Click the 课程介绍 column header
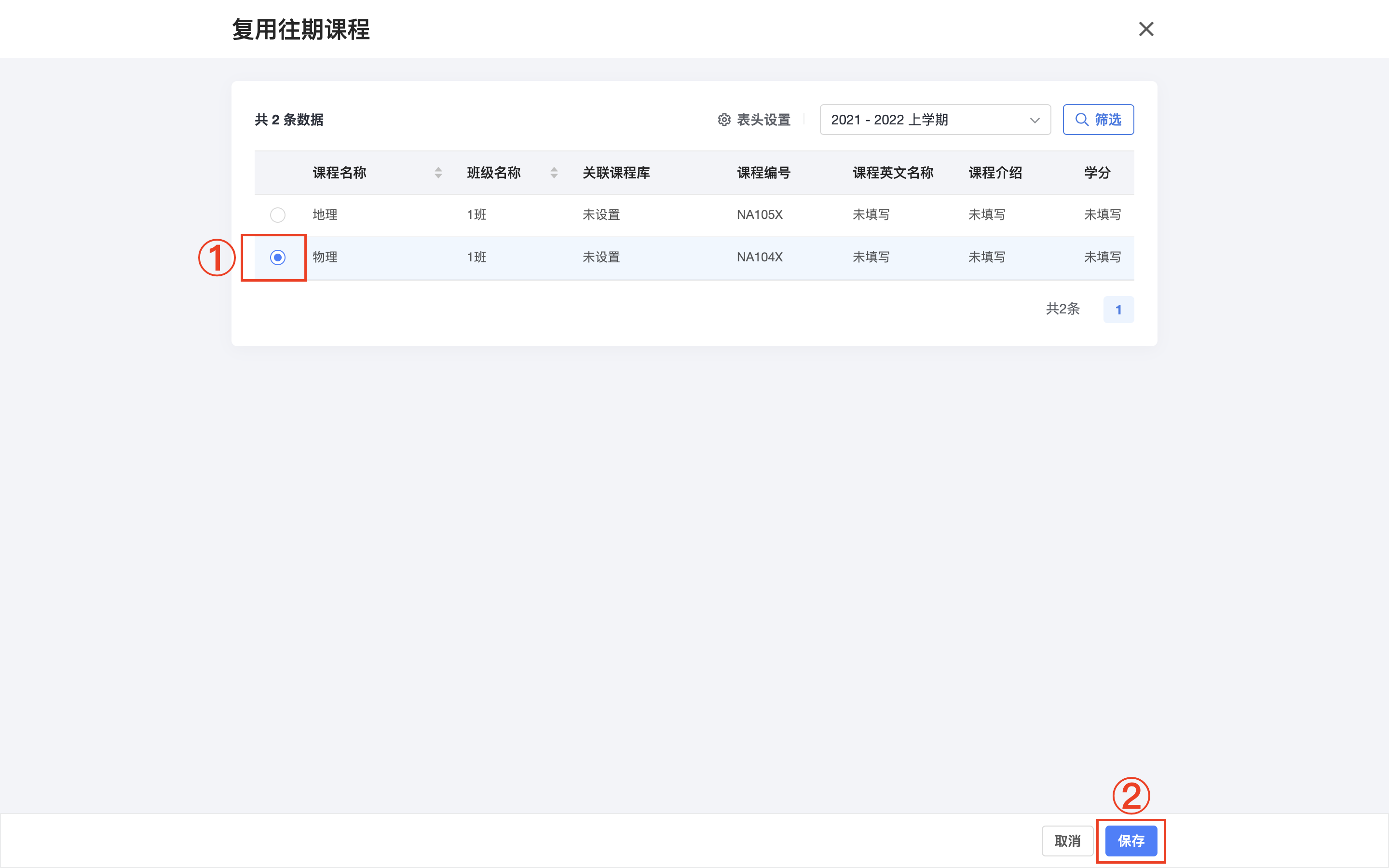1389x868 pixels. pos(994,173)
